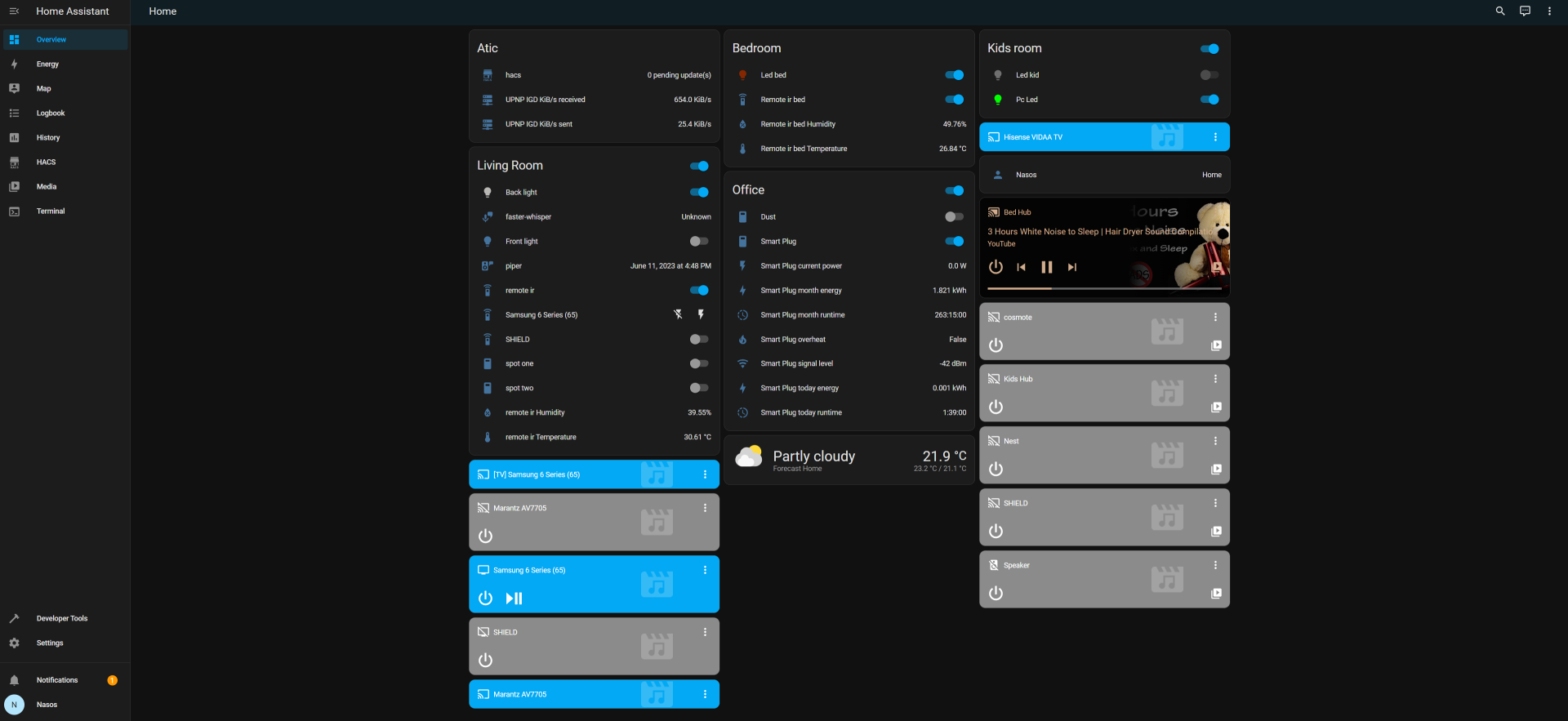Open the assist chat icon
This screenshot has height=721, width=1568.
click(x=1525, y=11)
